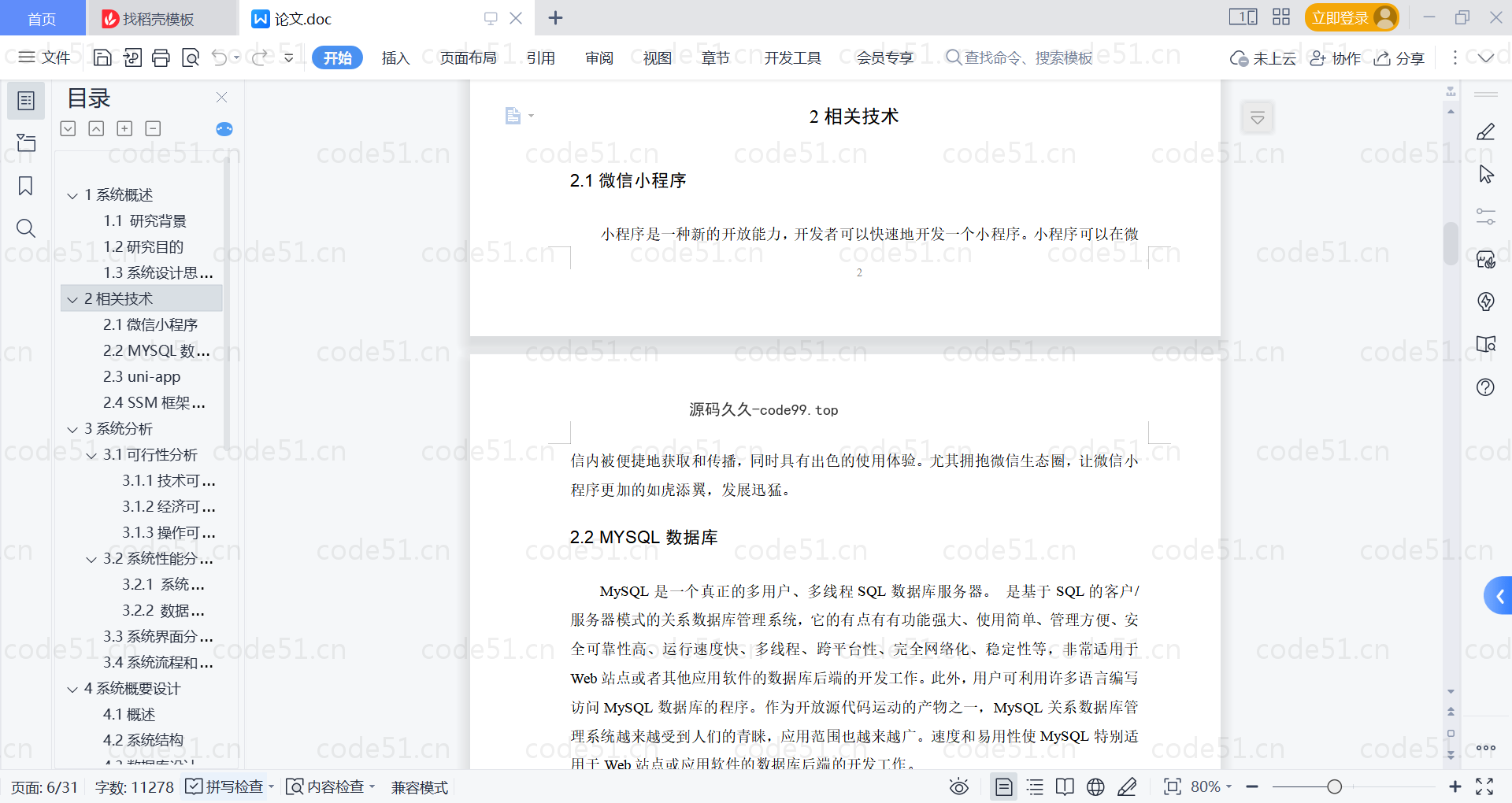This screenshot has width=1512, height=803.
Task: Open the 80% zoom dropdown
Action: (1212, 786)
